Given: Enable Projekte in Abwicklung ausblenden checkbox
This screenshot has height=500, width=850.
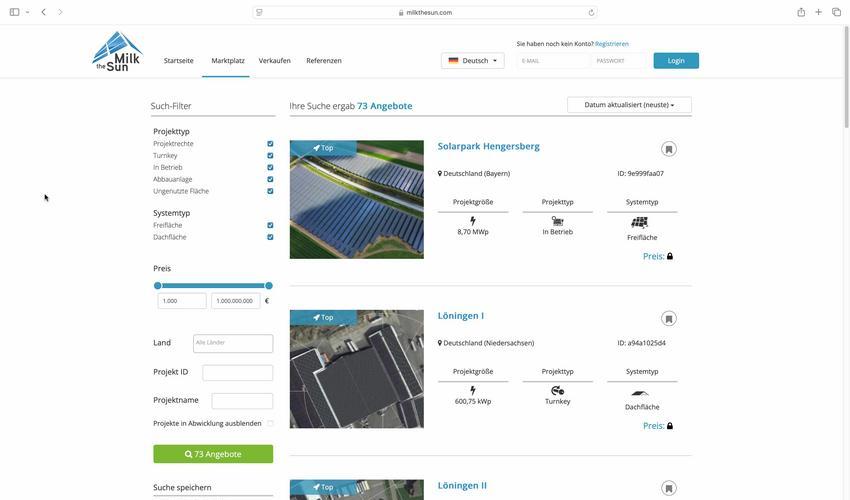Looking at the screenshot, I should pos(270,424).
